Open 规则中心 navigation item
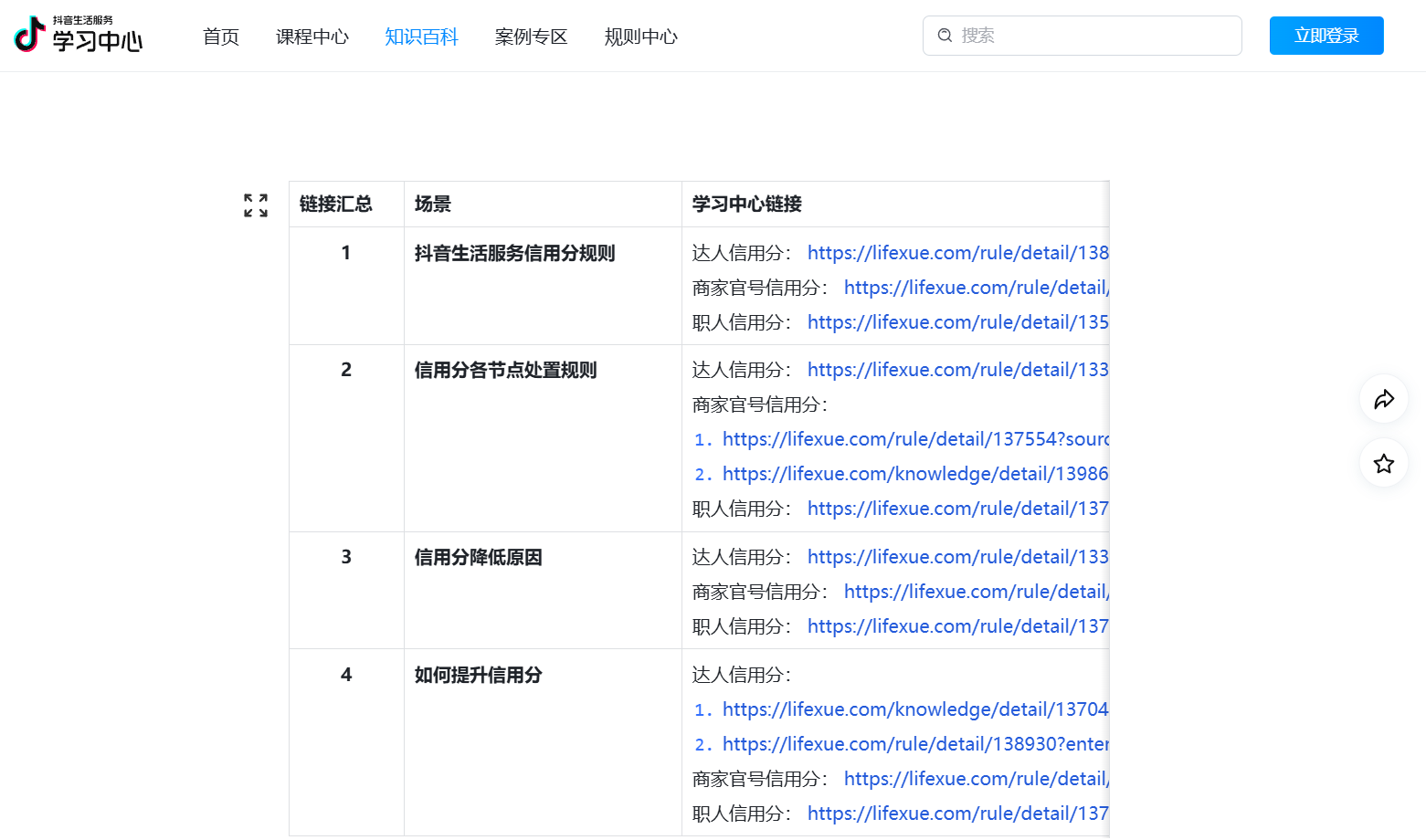1426x840 pixels. click(640, 37)
